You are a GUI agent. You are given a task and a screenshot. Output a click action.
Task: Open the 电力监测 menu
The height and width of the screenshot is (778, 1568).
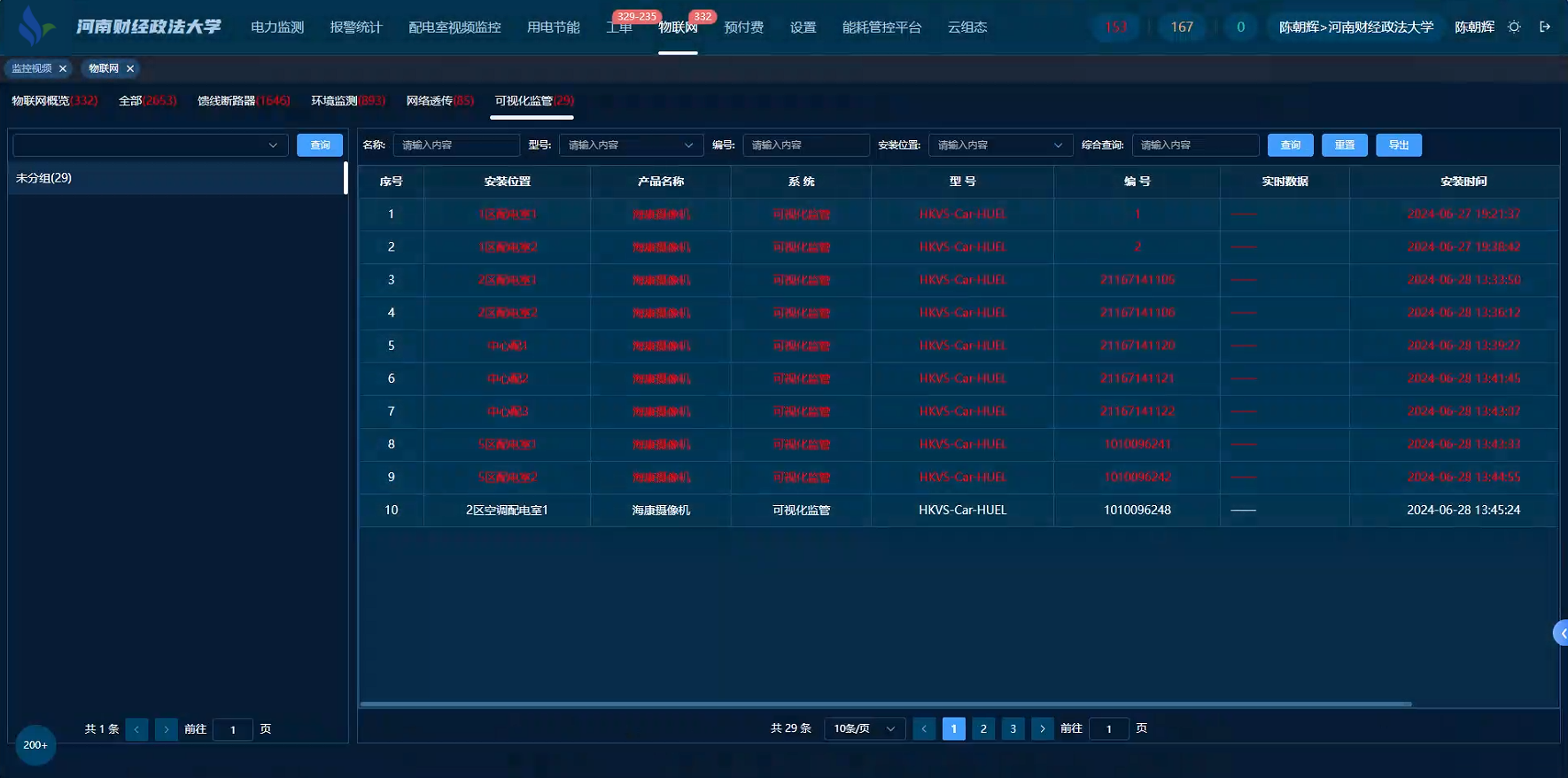(x=277, y=27)
